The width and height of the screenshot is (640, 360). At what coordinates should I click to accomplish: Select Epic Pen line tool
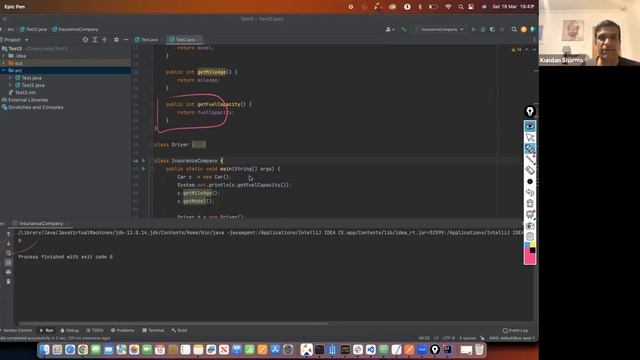coord(530,160)
